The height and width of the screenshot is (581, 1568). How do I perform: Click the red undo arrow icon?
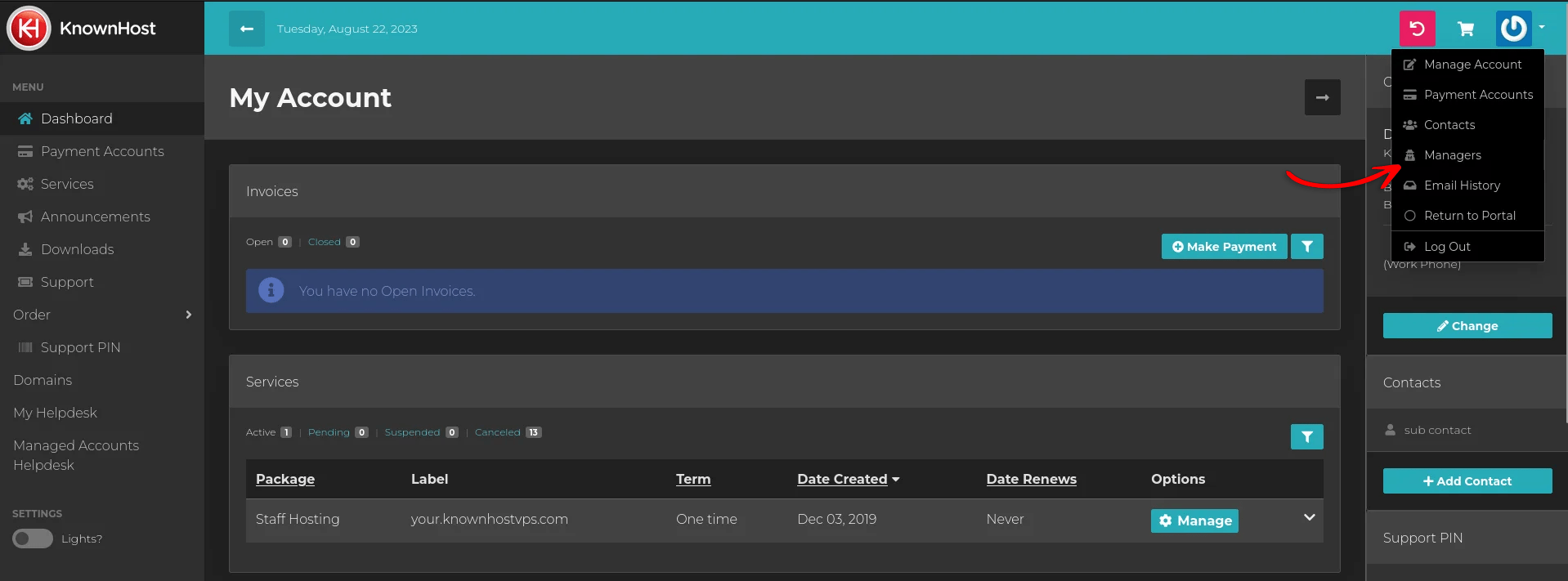pyautogui.click(x=1417, y=29)
